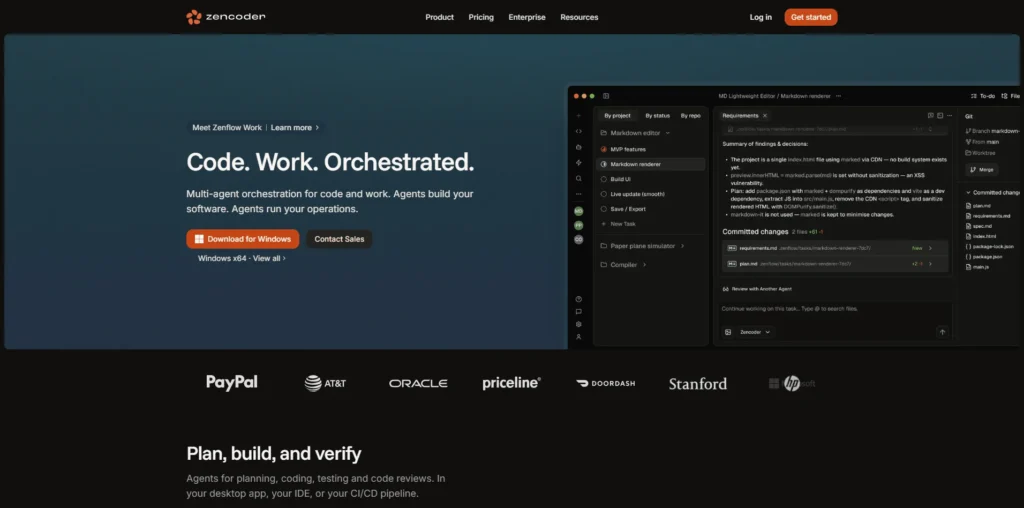Switch to the By repo tab
Screen dimensions: 1024x508
pyautogui.click(x=690, y=116)
